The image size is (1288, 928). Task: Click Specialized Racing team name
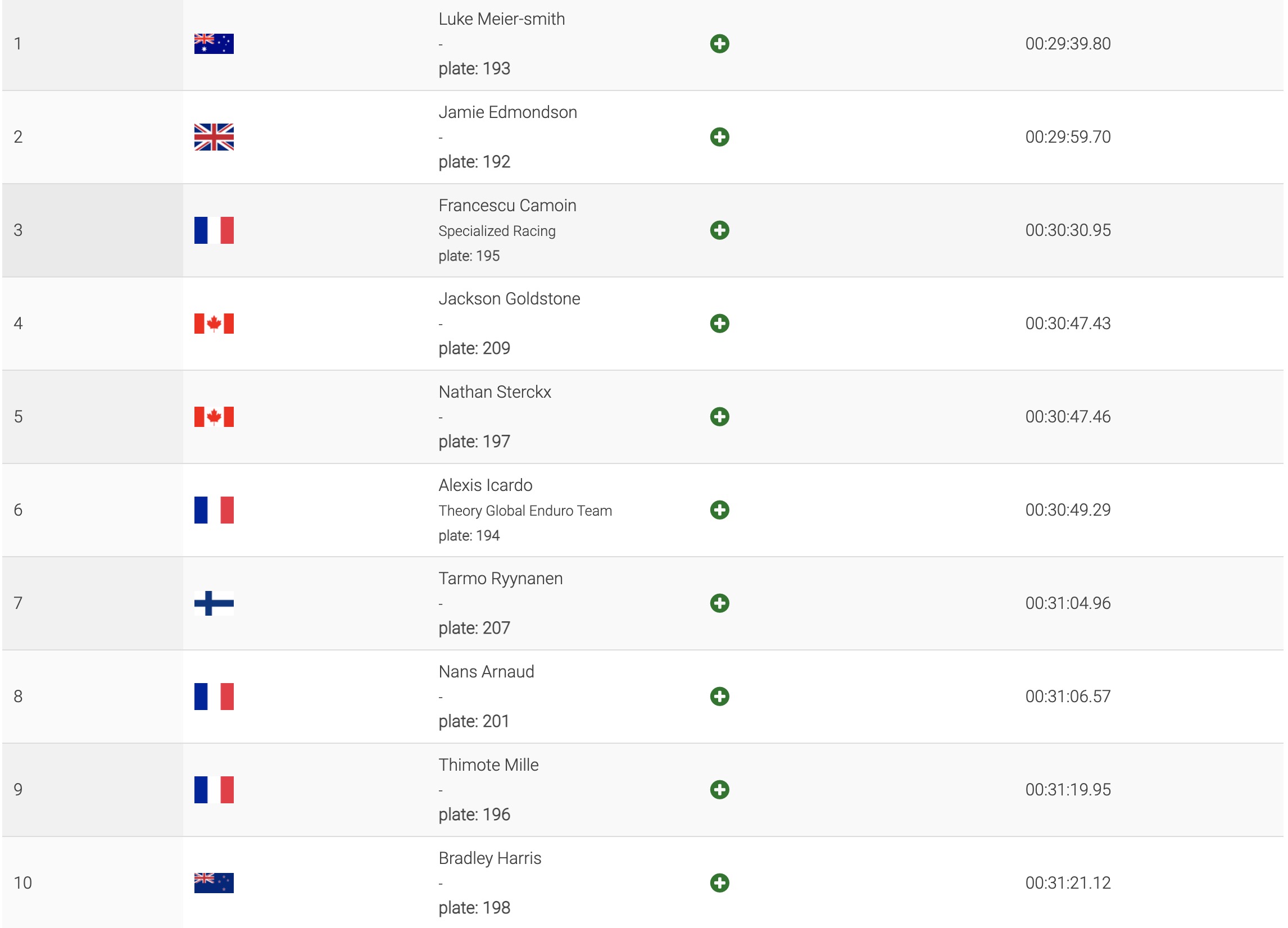click(x=497, y=231)
